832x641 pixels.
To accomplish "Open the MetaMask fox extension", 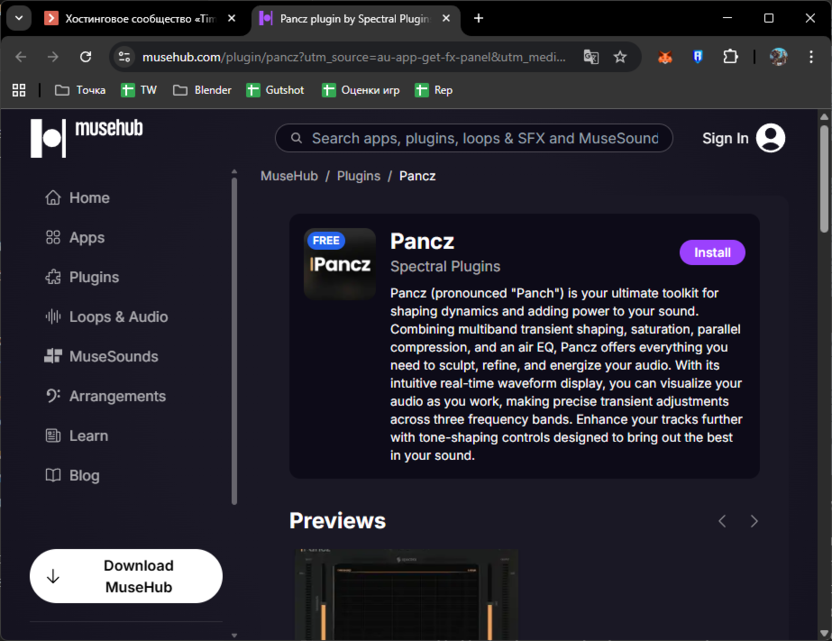I will (x=665, y=57).
